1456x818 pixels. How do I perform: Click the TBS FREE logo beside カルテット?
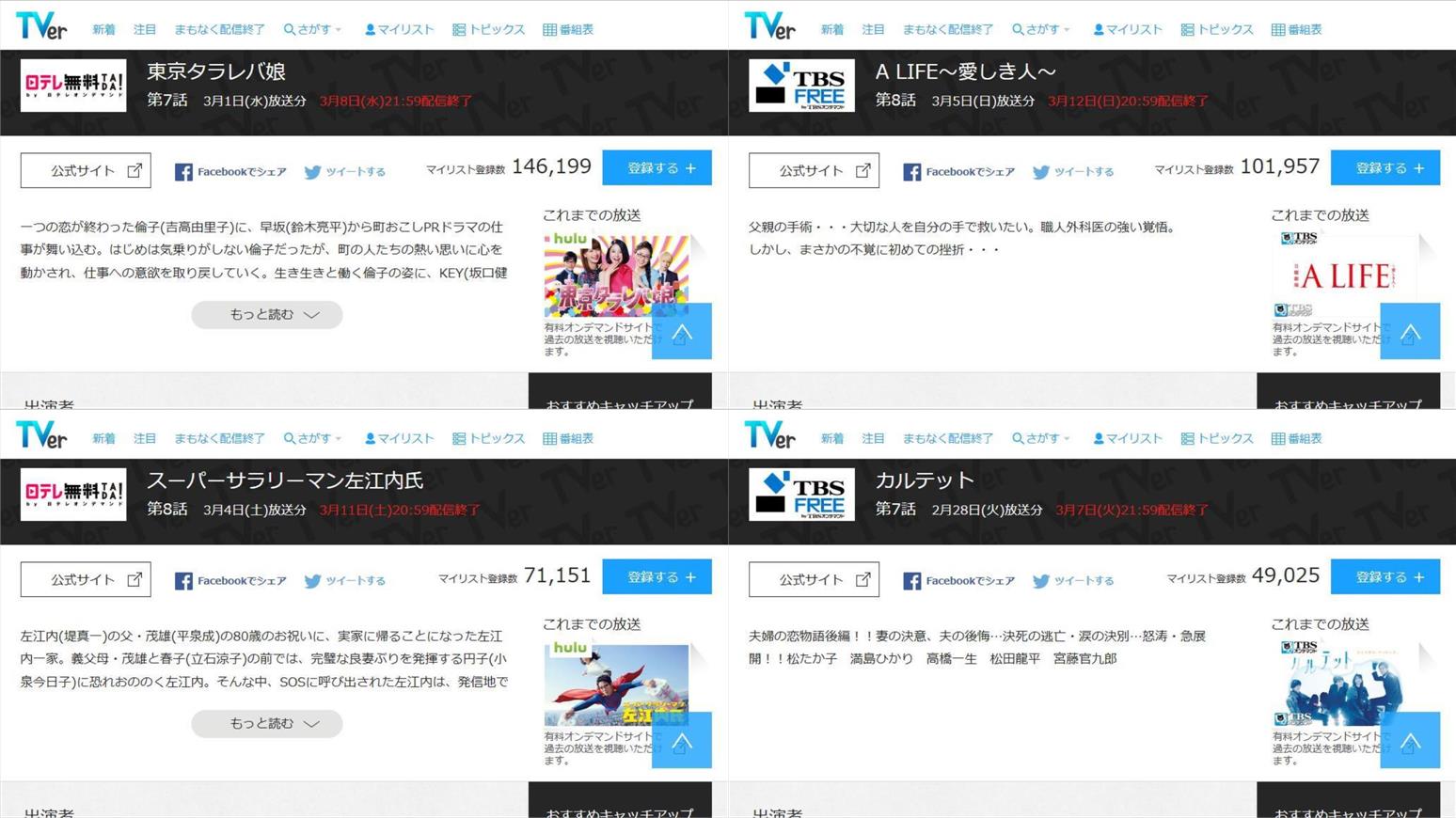[801, 495]
